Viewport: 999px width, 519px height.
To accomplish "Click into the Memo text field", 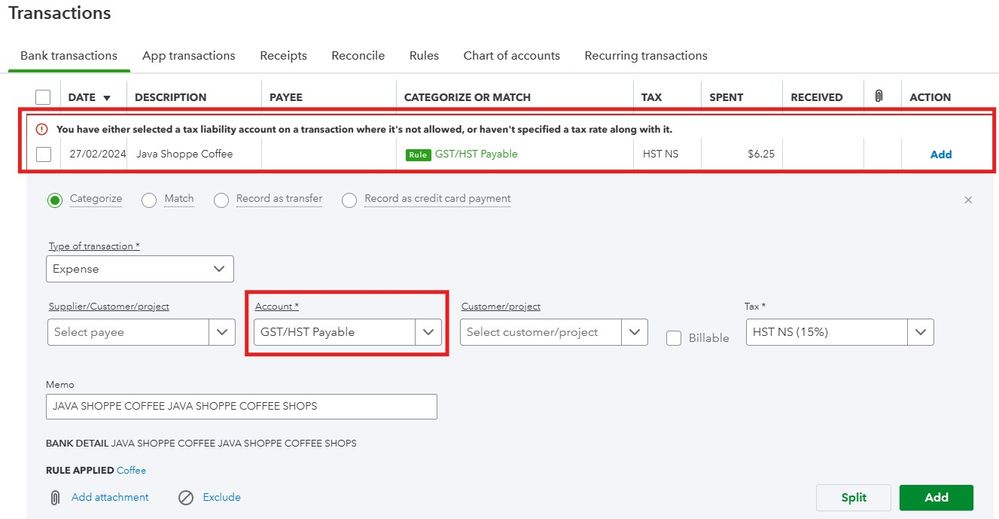I will (x=241, y=406).
